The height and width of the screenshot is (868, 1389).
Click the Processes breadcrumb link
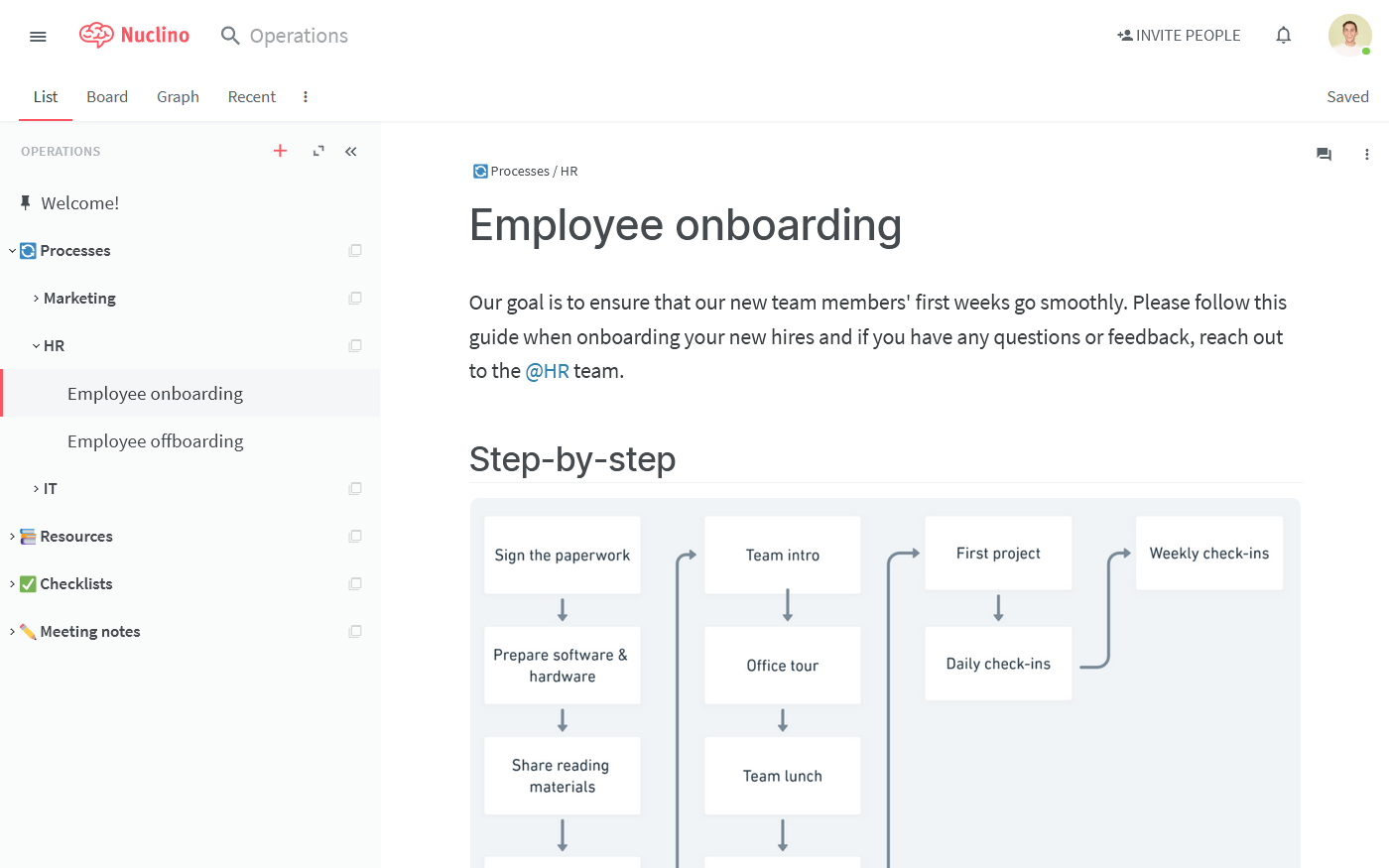520,172
